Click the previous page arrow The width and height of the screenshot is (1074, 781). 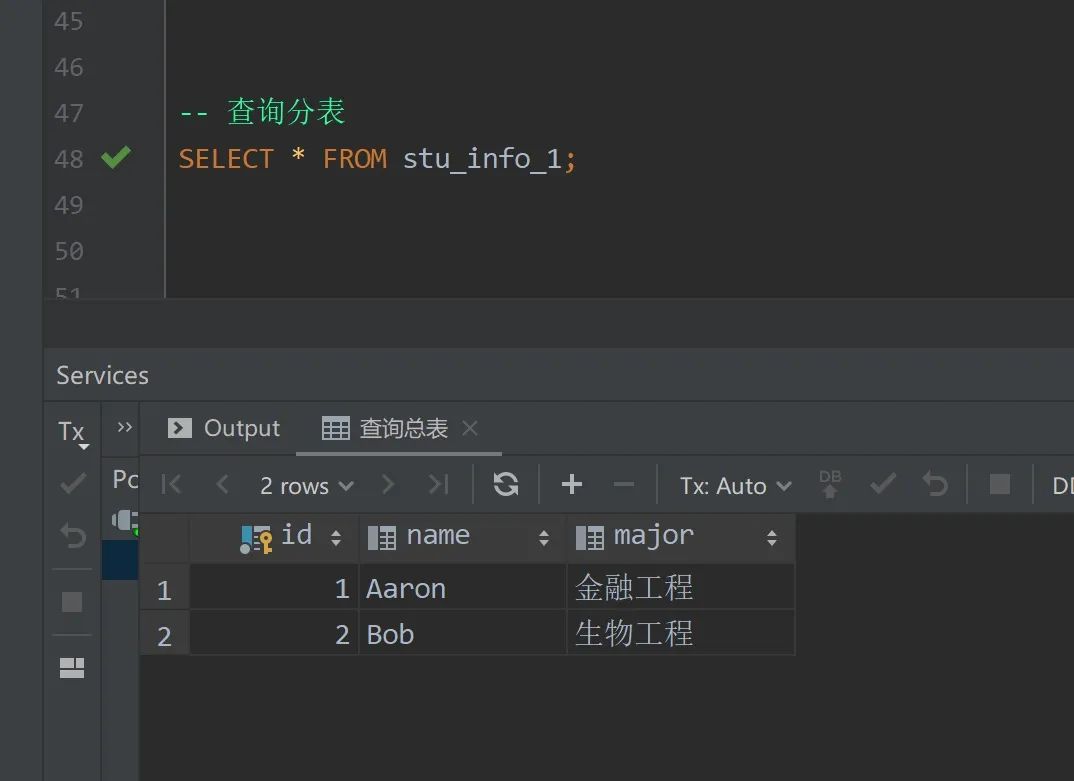[222, 484]
